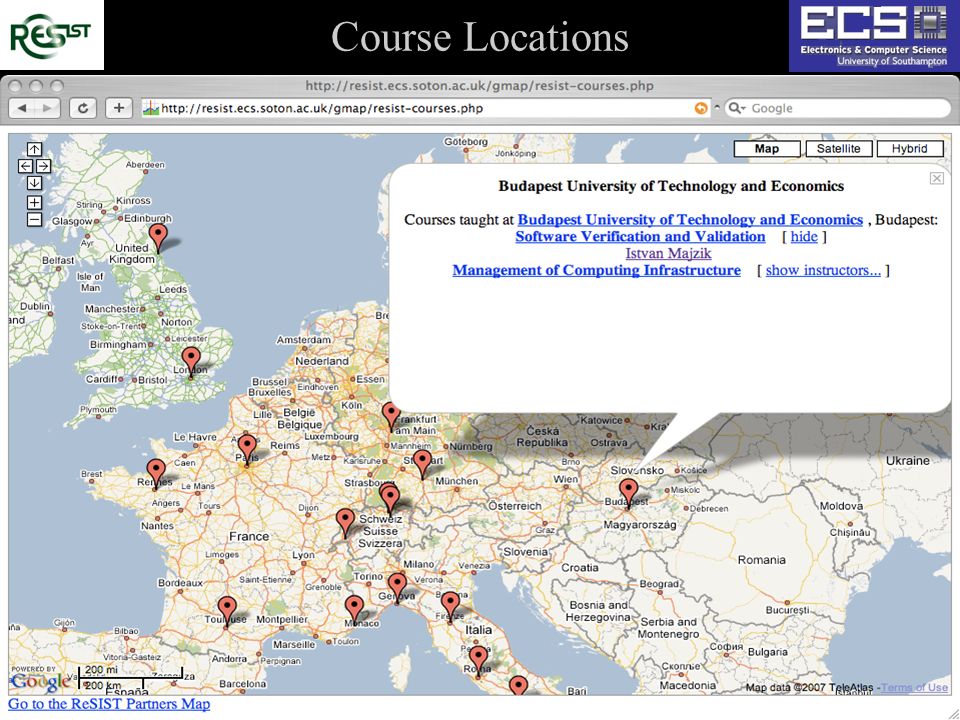This screenshot has height=720, width=960.
Task: Pan the map down with arrow control
Action: [34, 182]
